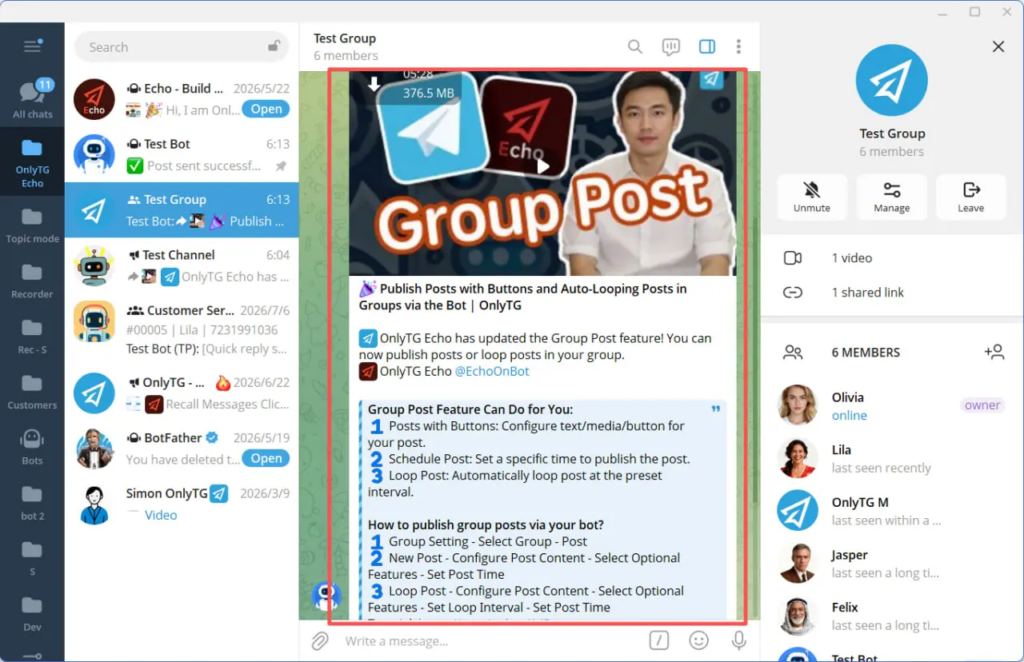
Task: Open the main hamburger menu
Action: click(x=32, y=46)
